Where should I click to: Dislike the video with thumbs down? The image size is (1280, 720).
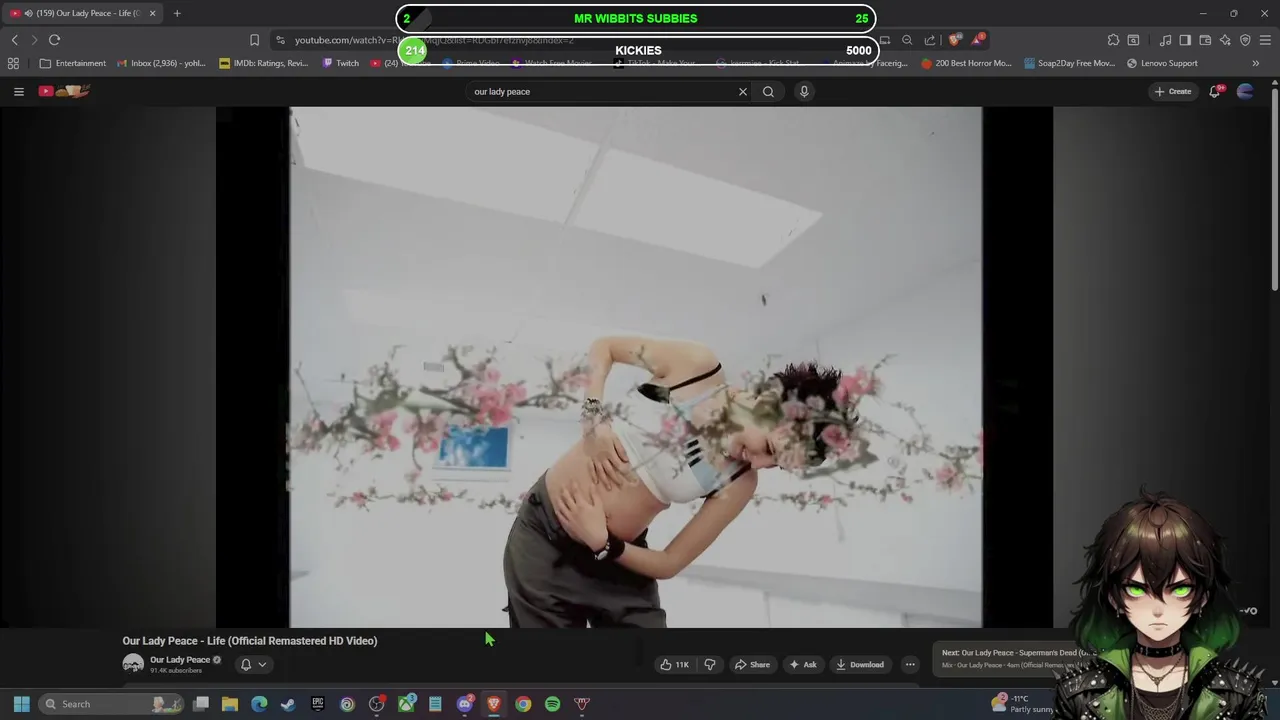(710, 664)
